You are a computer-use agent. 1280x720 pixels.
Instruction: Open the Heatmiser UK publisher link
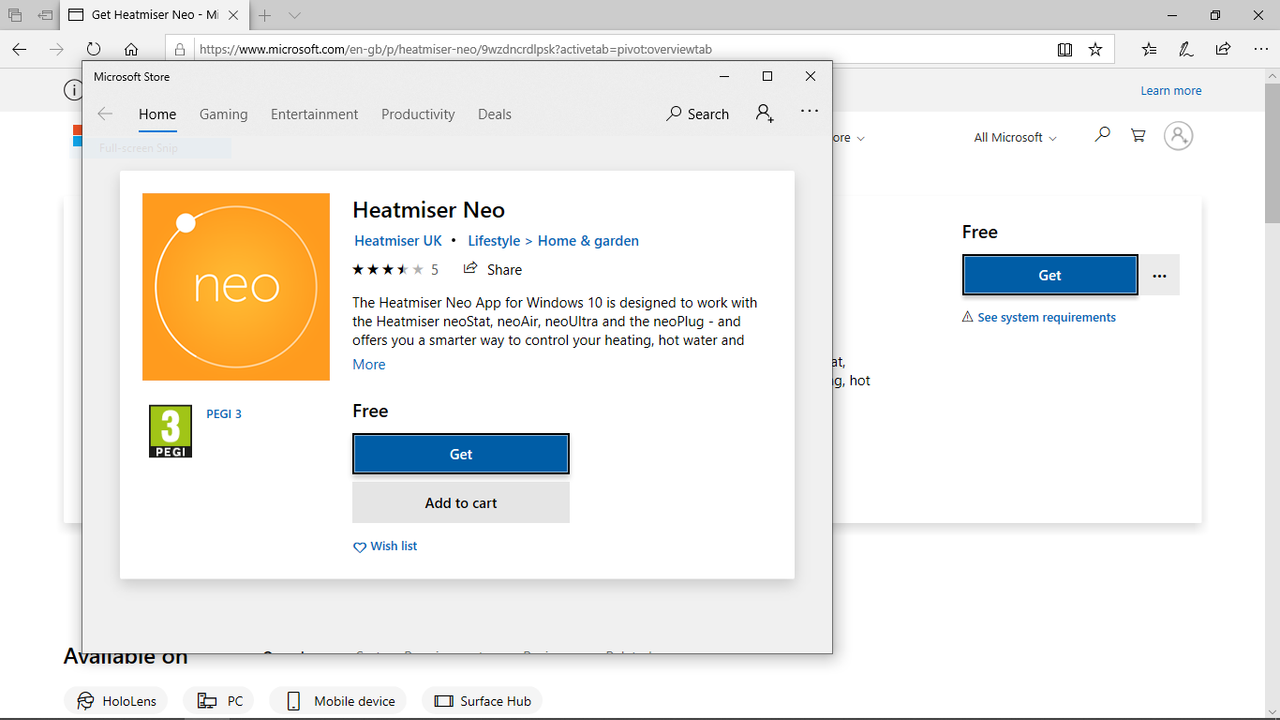pyautogui.click(x=398, y=241)
